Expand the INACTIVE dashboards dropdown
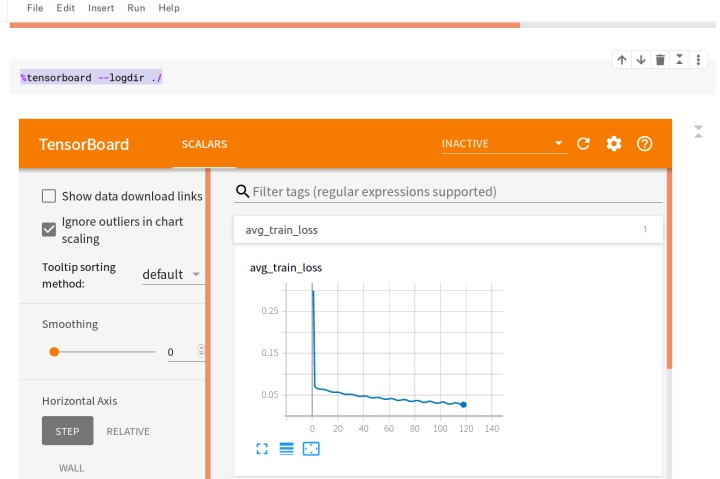 pyautogui.click(x=504, y=144)
